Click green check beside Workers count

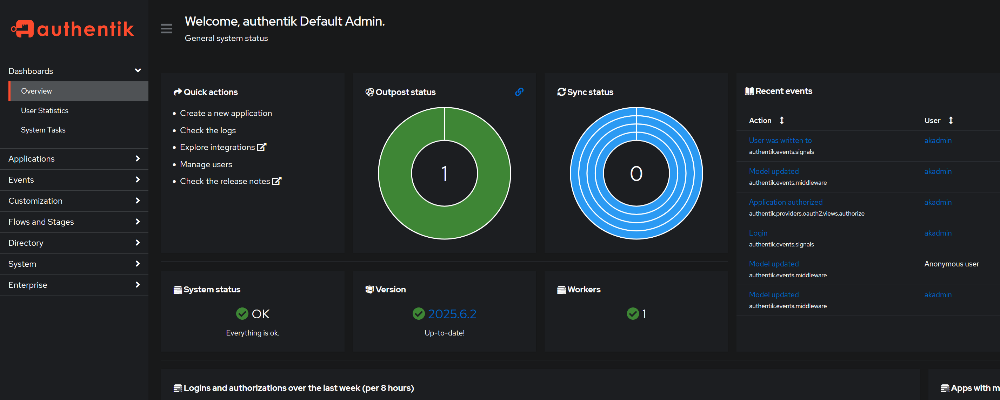click(633, 314)
